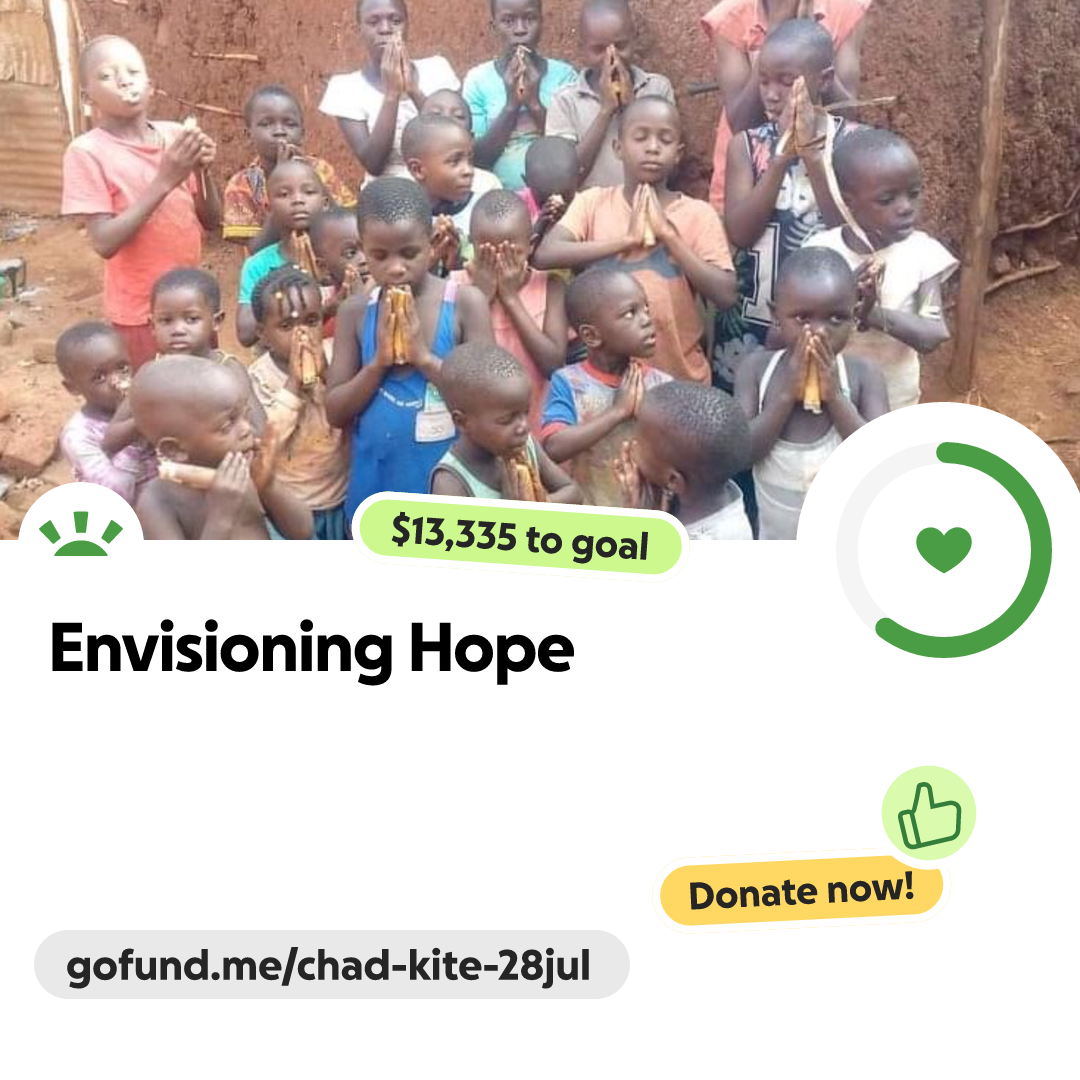The image size is (1080, 1080).
Task: Open the gofund.me/chad-kite-28jul link
Action: point(331,965)
